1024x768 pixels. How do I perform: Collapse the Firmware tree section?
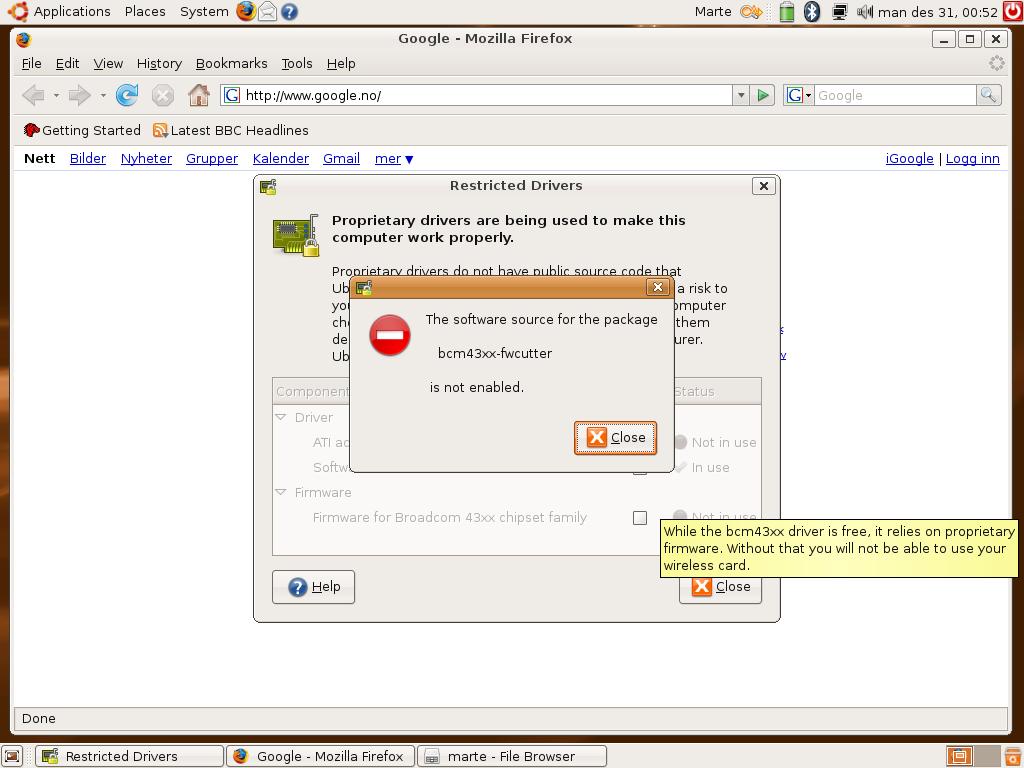pyautogui.click(x=281, y=492)
